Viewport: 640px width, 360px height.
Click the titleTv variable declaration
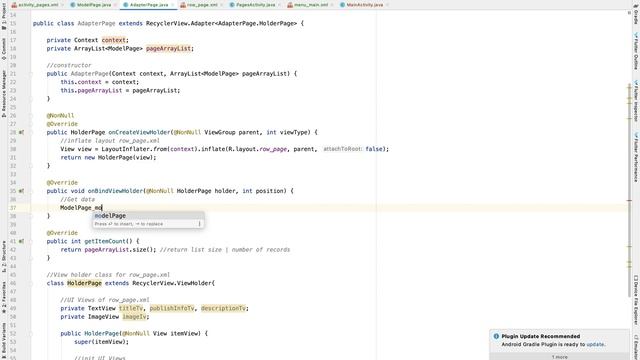[x=131, y=308]
